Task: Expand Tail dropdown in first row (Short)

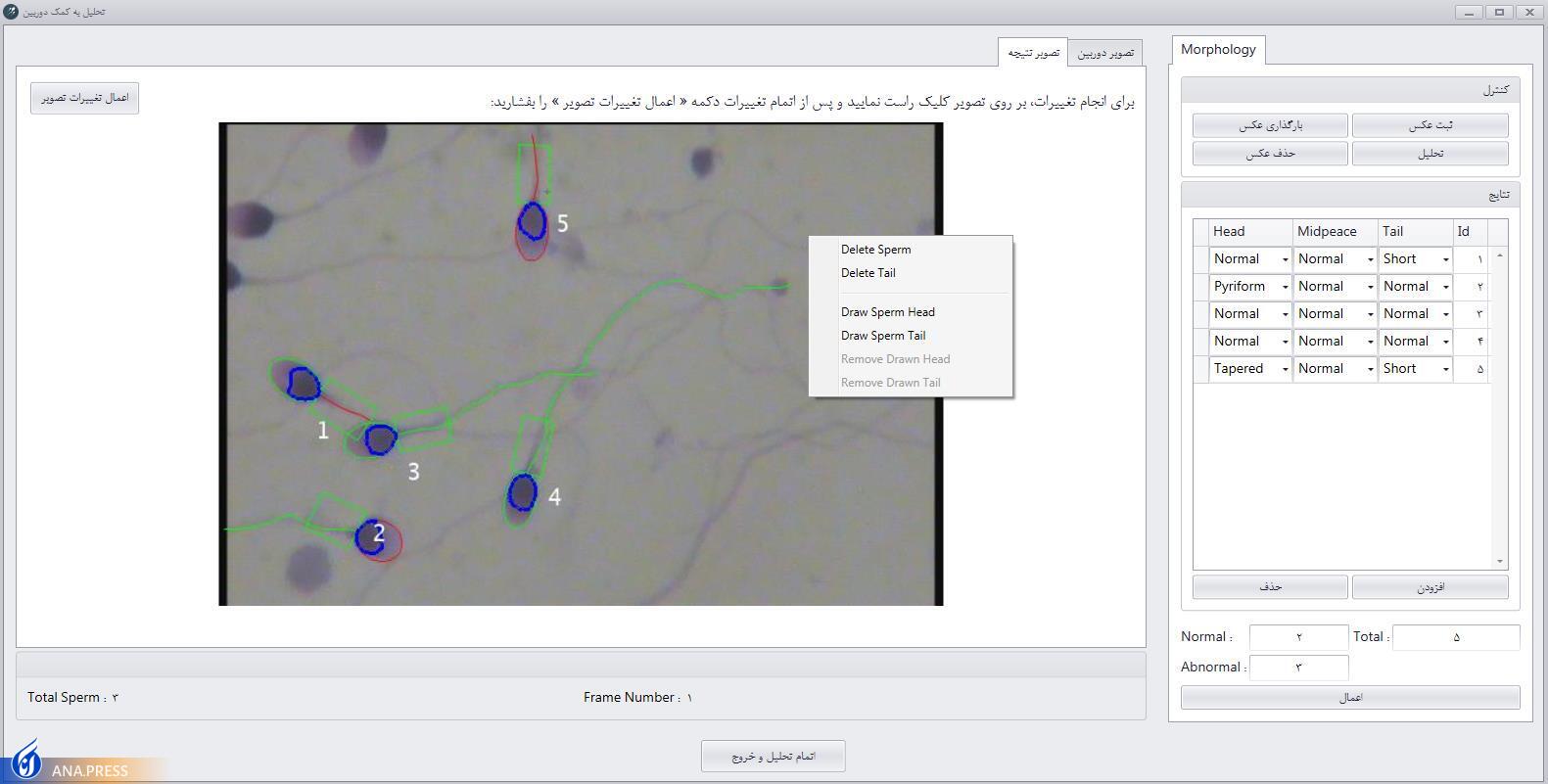Action: [x=1445, y=259]
